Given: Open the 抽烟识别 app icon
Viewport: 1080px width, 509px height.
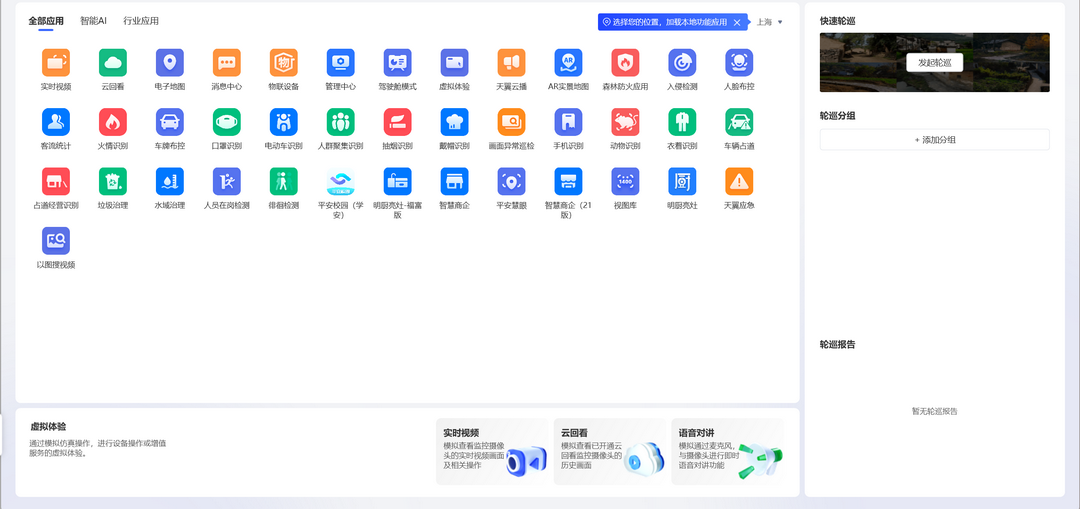Looking at the screenshot, I should click(x=397, y=122).
